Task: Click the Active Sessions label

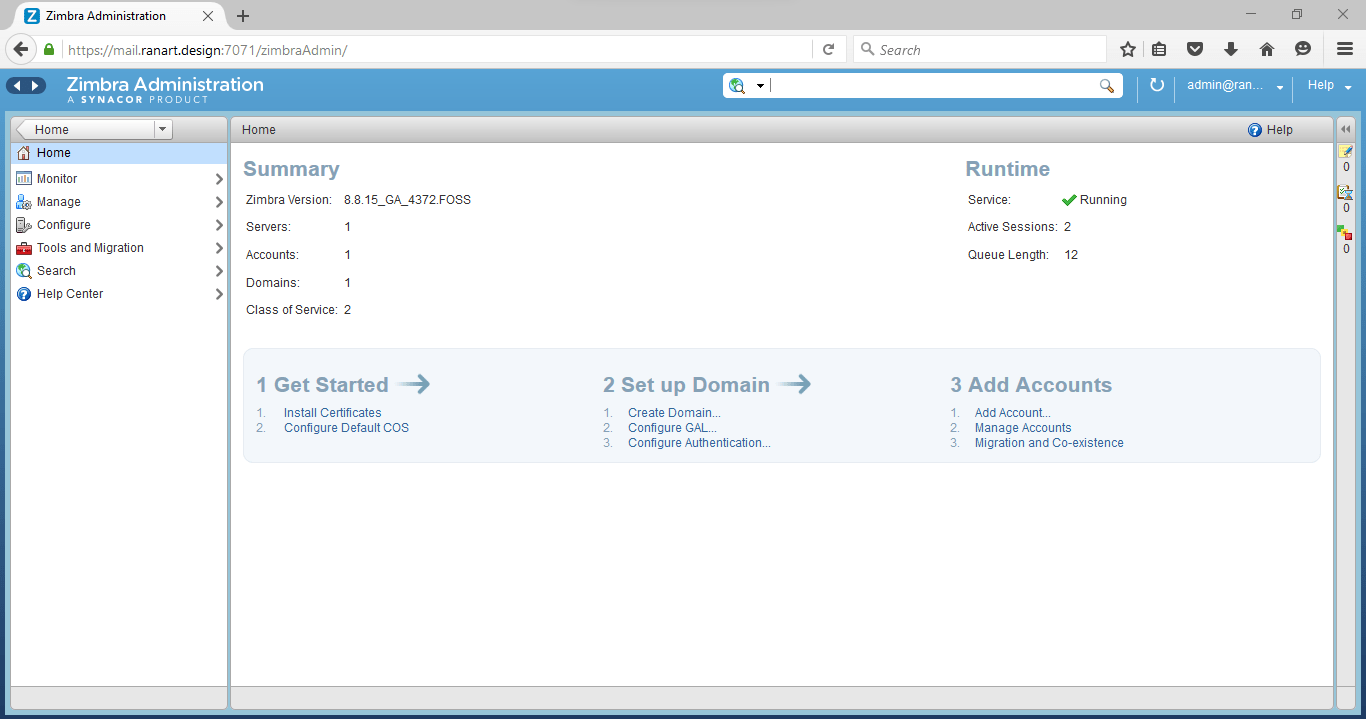Action: [x=1012, y=227]
